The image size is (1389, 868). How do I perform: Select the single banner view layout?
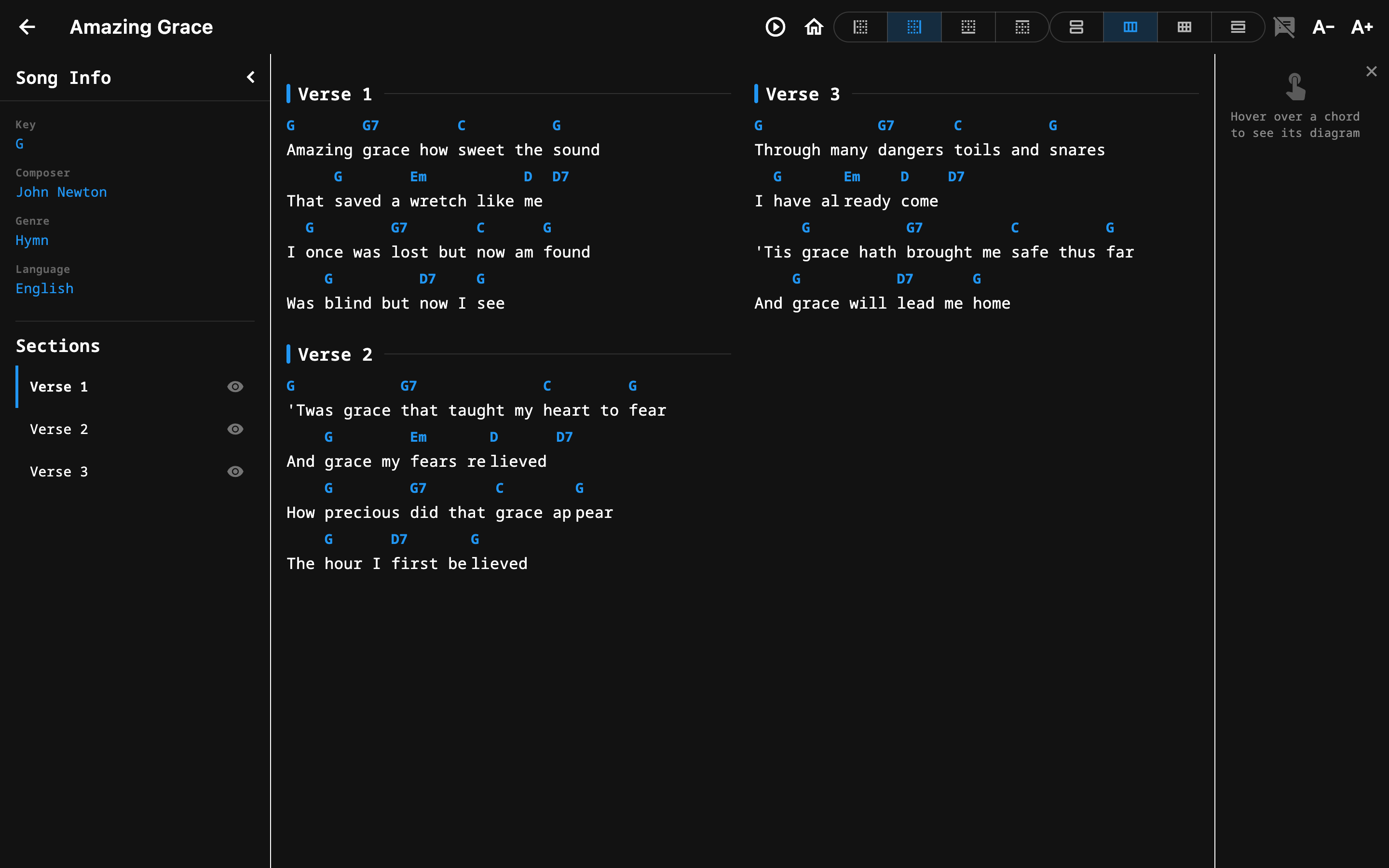(x=1237, y=27)
